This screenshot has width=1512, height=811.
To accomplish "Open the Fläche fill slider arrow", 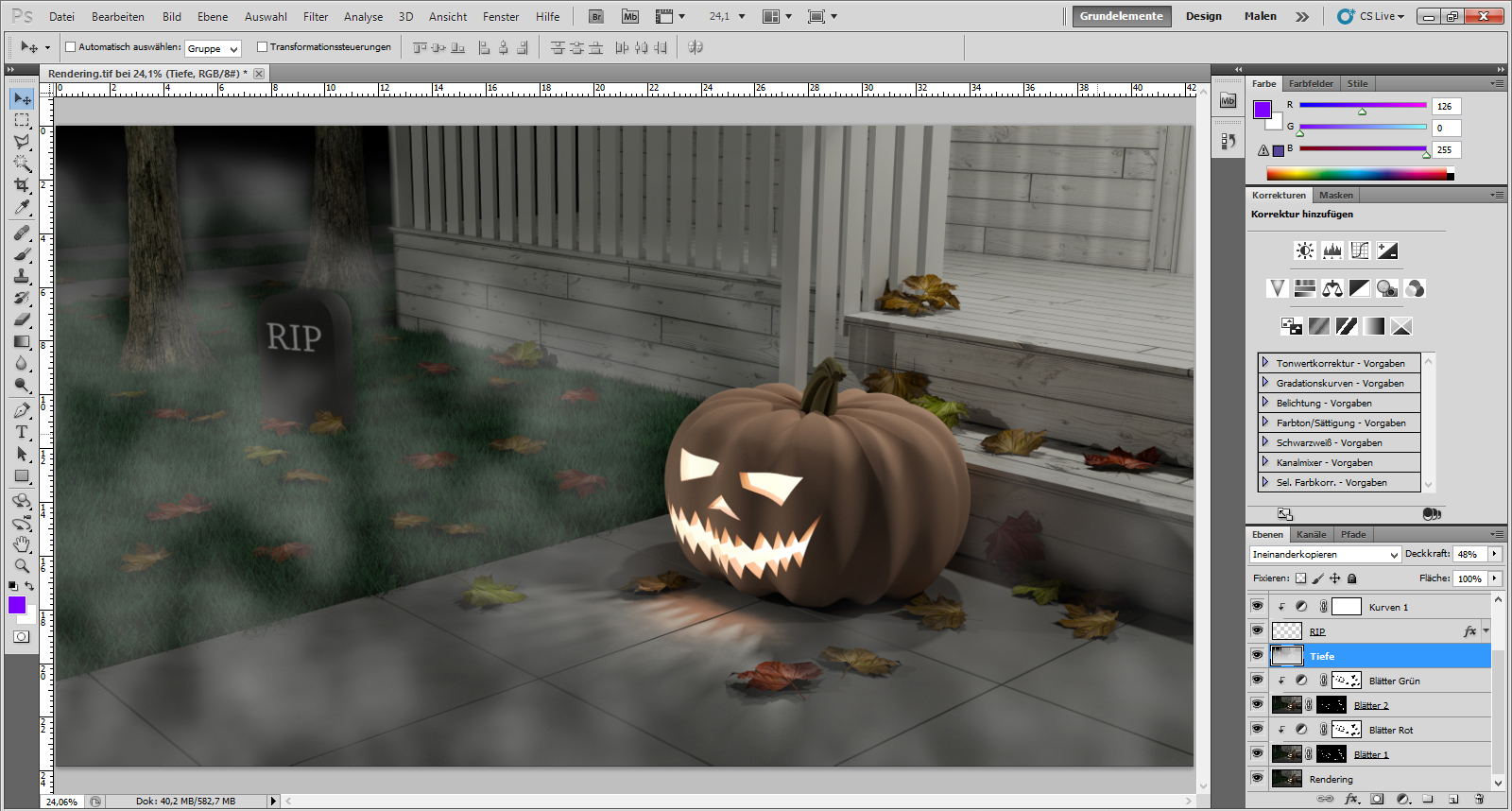I will tap(1494, 578).
